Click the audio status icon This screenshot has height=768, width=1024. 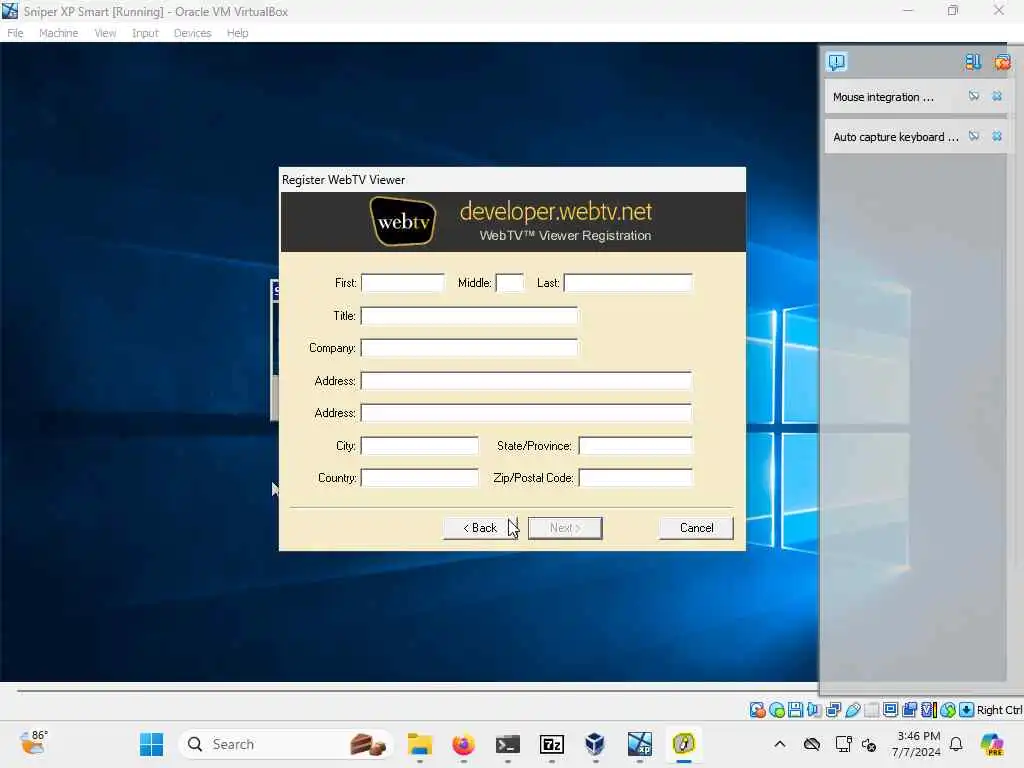(814, 710)
